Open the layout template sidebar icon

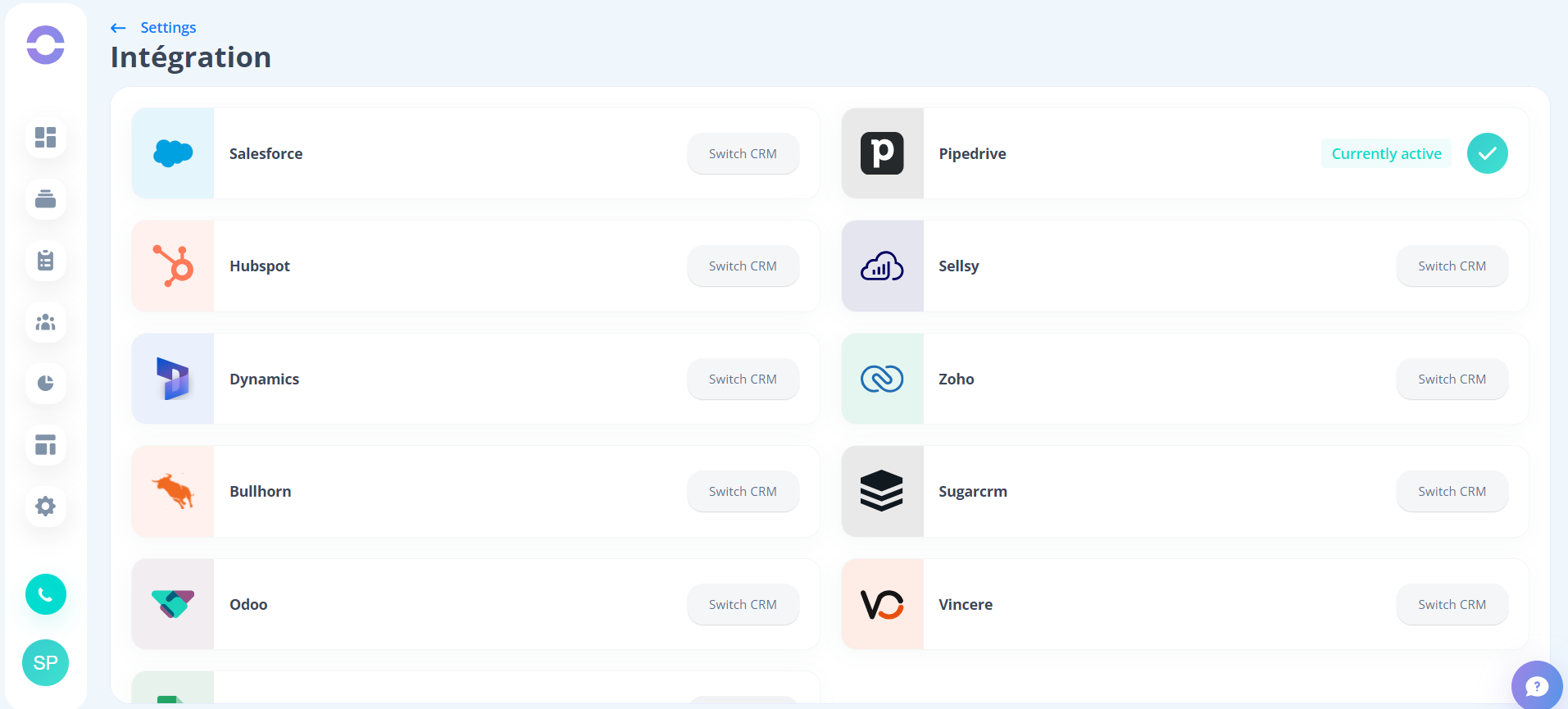click(x=46, y=445)
